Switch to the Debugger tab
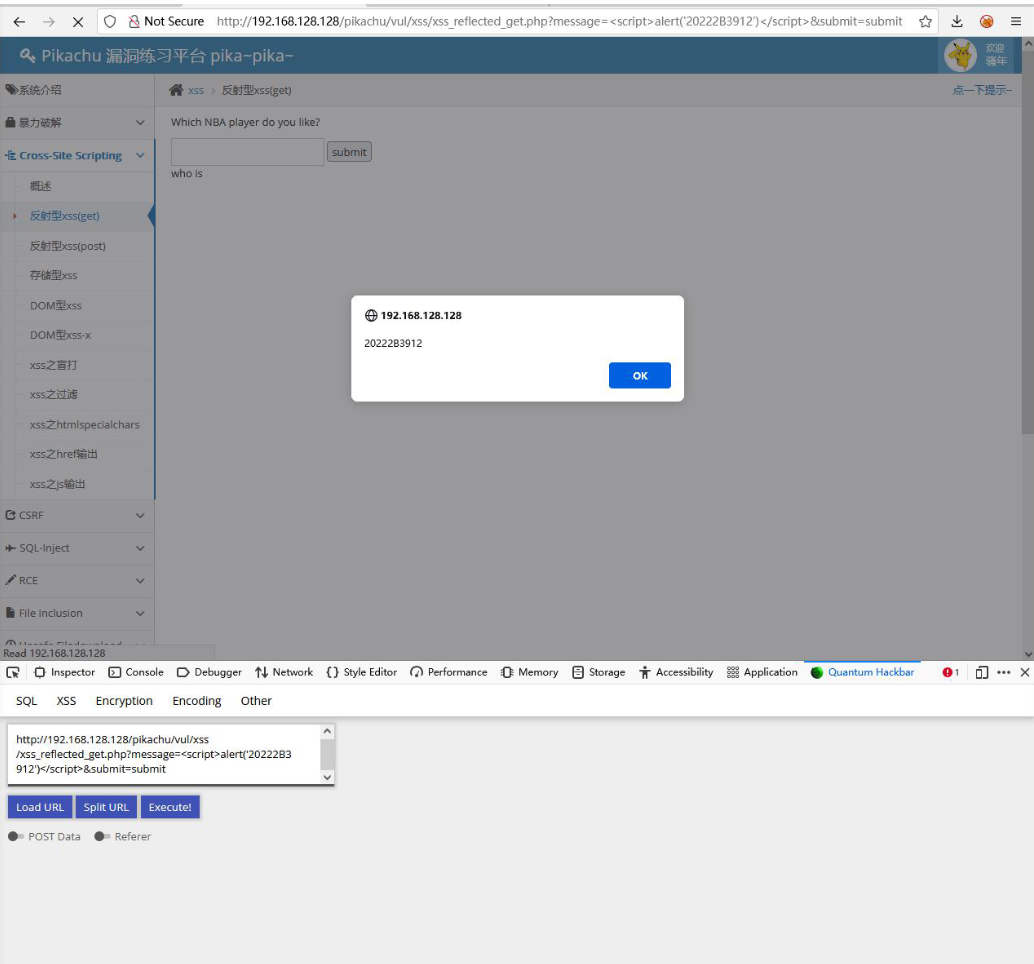This screenshot has height=964, width=1034. (x=209, y=672)
